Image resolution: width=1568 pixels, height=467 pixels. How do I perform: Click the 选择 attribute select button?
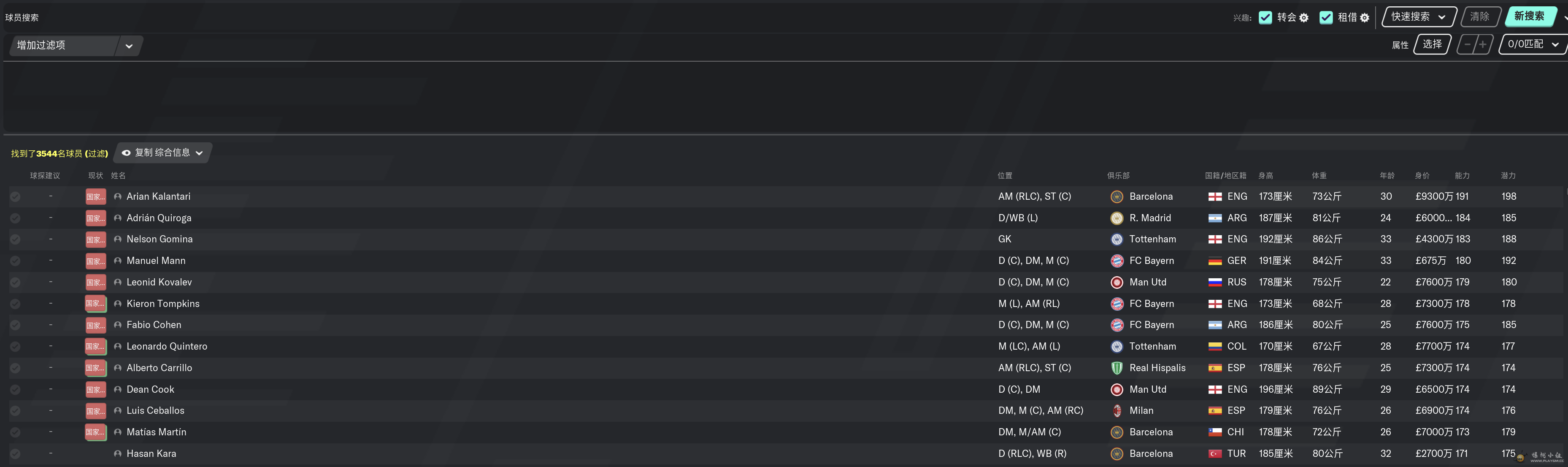1432,44
